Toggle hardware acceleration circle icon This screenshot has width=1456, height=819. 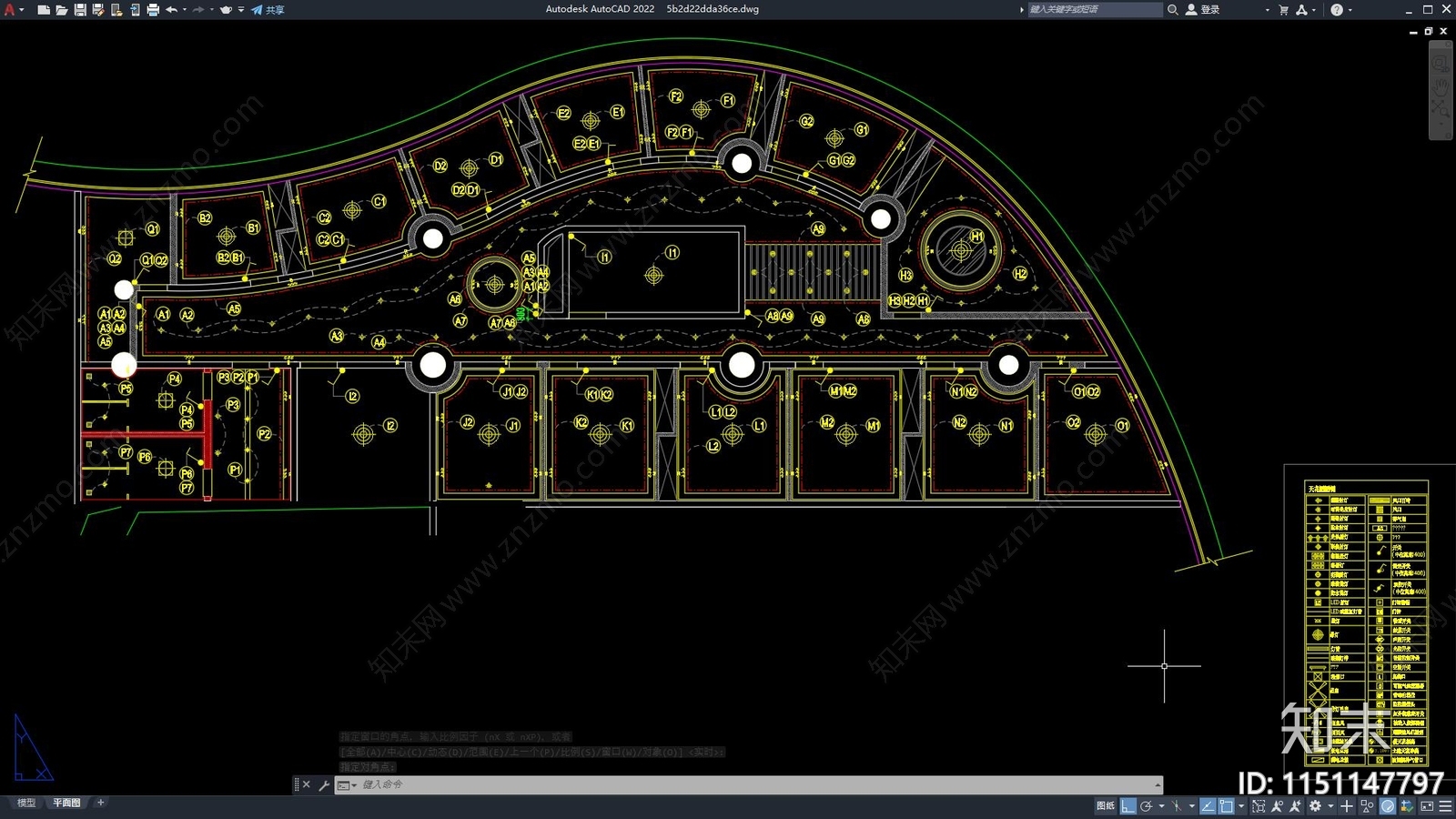[1388, 806]
